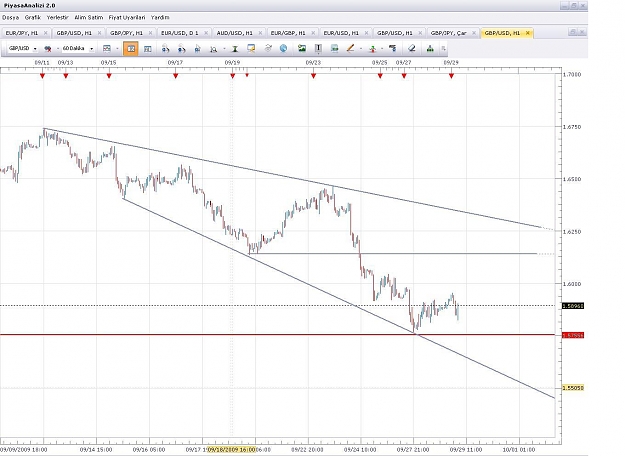The width and height of the screenshot is (625, 456).
Task: Click the zoom area magnifier icon
Action: (214, 49)
